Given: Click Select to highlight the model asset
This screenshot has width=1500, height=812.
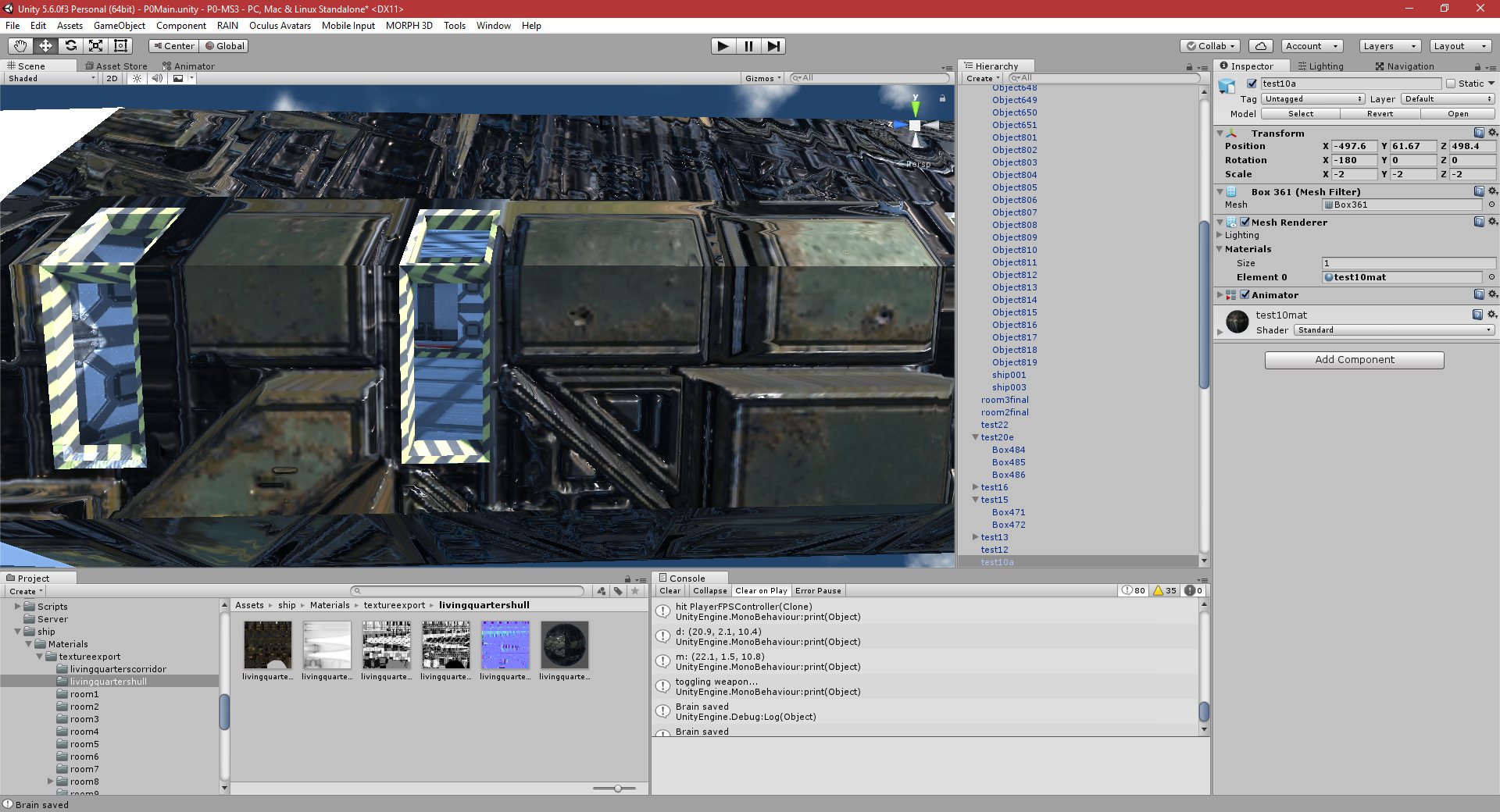Looking at the screenshot, I should [x=1299, y=113].
